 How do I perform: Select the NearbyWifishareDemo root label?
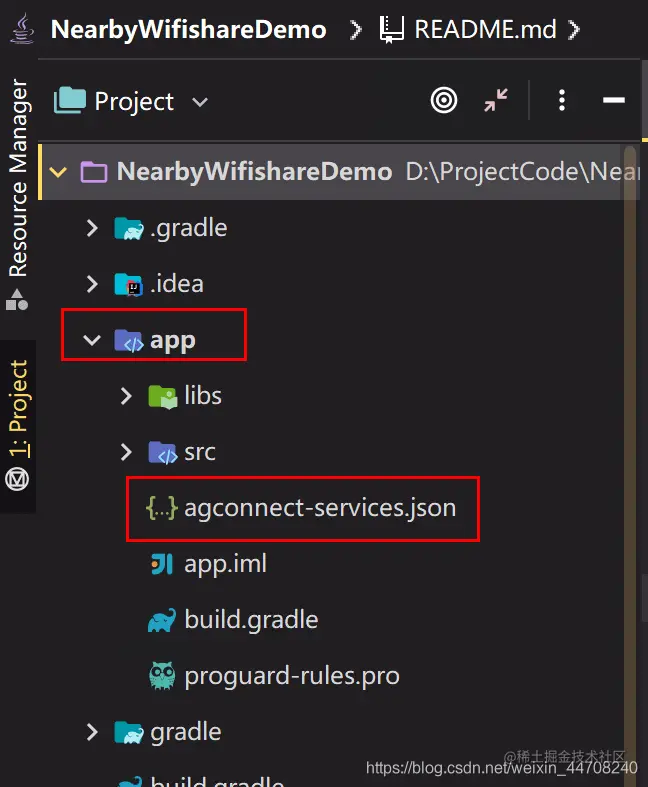[x=254, y=172]
